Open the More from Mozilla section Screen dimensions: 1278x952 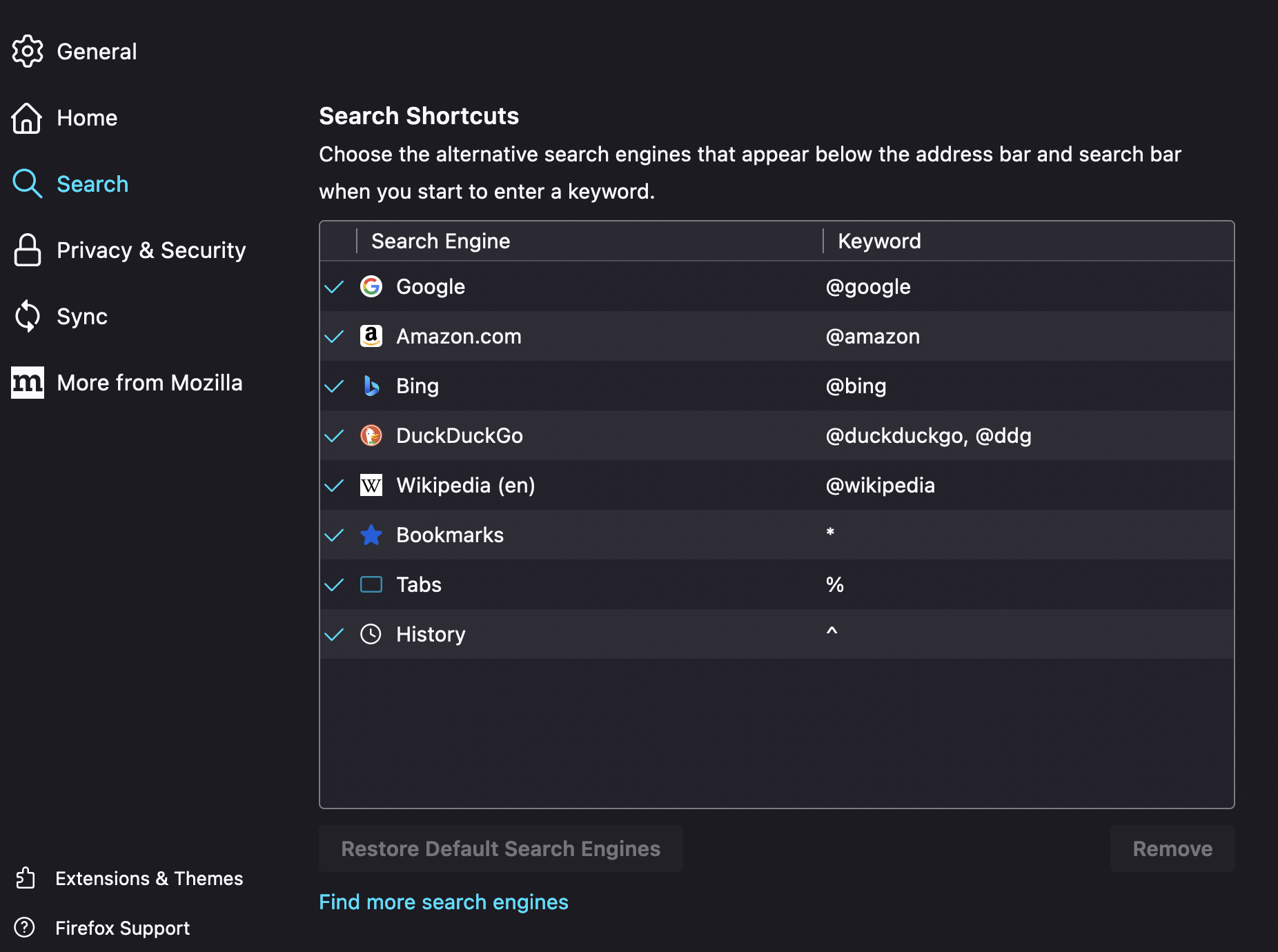[x=149, y=382]
